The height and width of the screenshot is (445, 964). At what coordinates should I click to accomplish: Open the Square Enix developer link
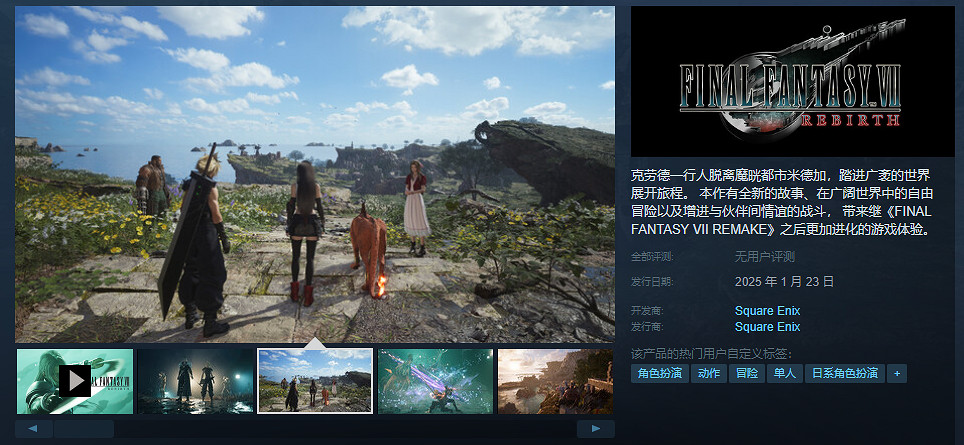(x=767, y=310)
